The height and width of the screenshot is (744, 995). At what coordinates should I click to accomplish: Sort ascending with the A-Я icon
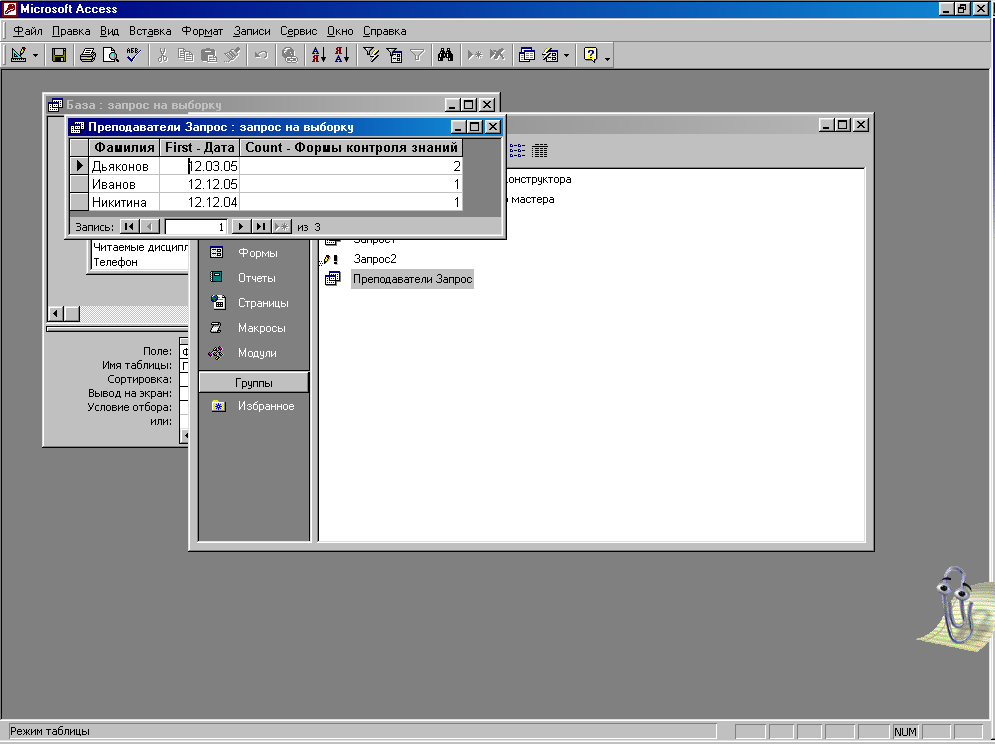tap(319, 55)
